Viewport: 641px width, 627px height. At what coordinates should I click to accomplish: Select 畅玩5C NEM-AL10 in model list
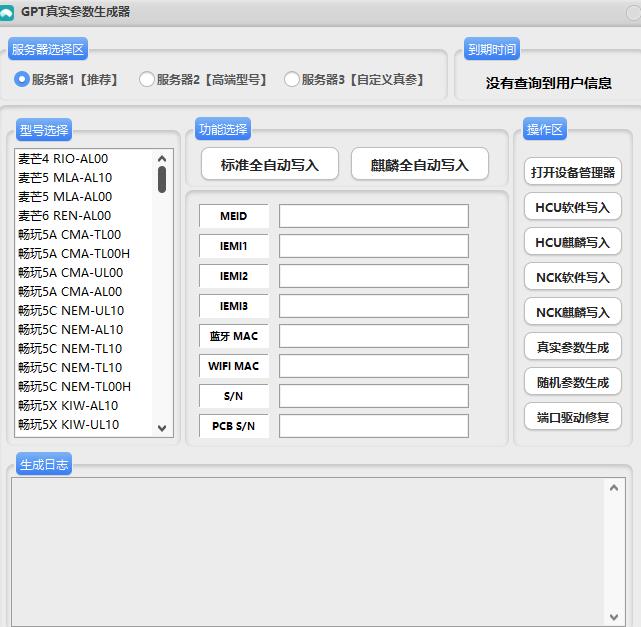(x=83, y=329)
